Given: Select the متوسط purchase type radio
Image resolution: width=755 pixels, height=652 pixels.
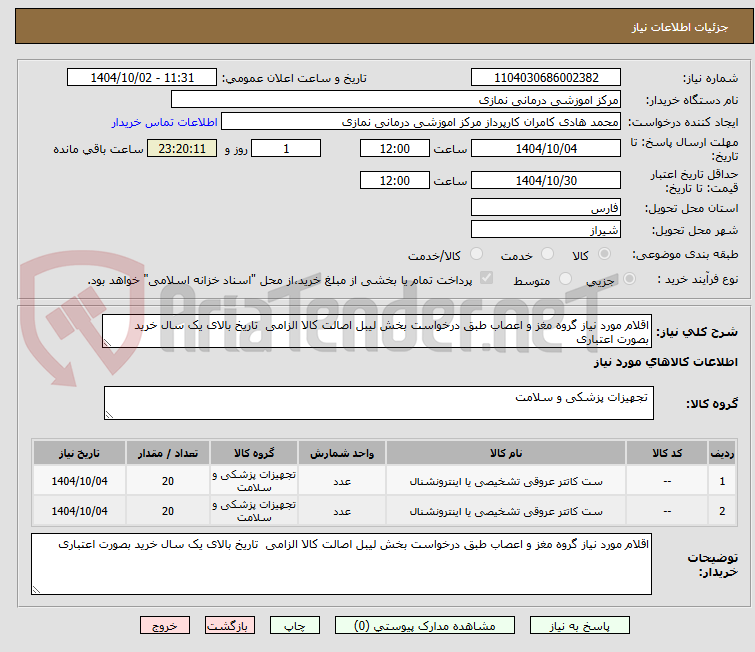Looking at the screenshot, I should coord(565,279).
